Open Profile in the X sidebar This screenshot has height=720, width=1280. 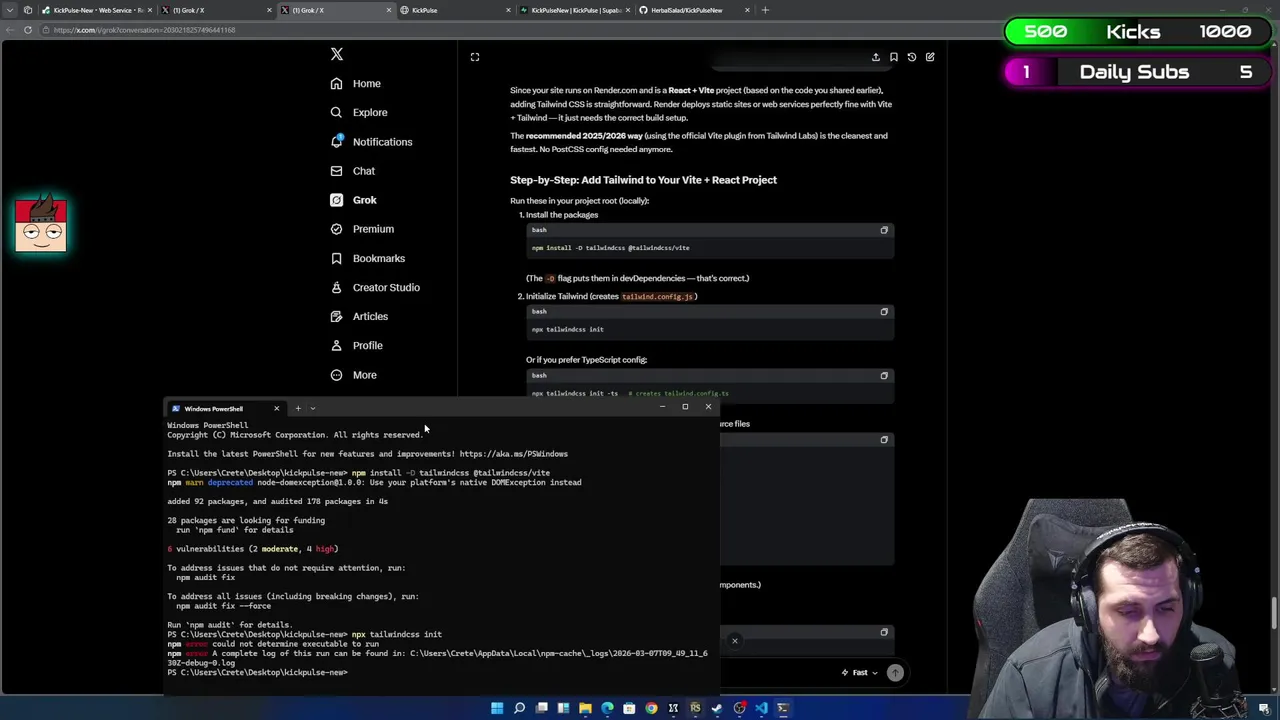[x=357, y=345]
